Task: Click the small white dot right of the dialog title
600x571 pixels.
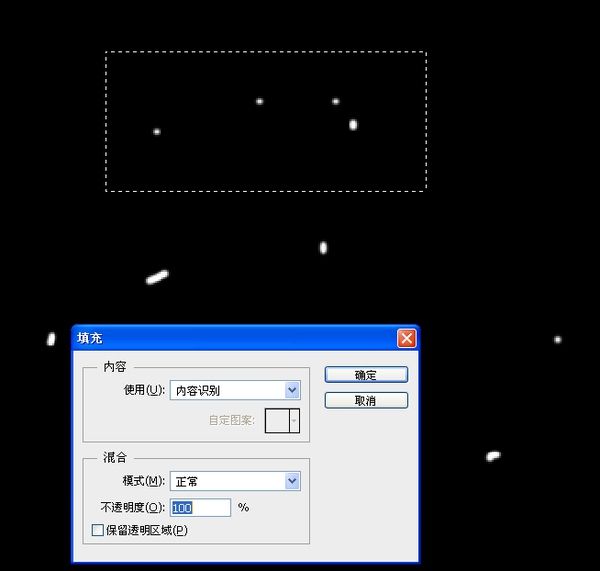Action: 558,340
